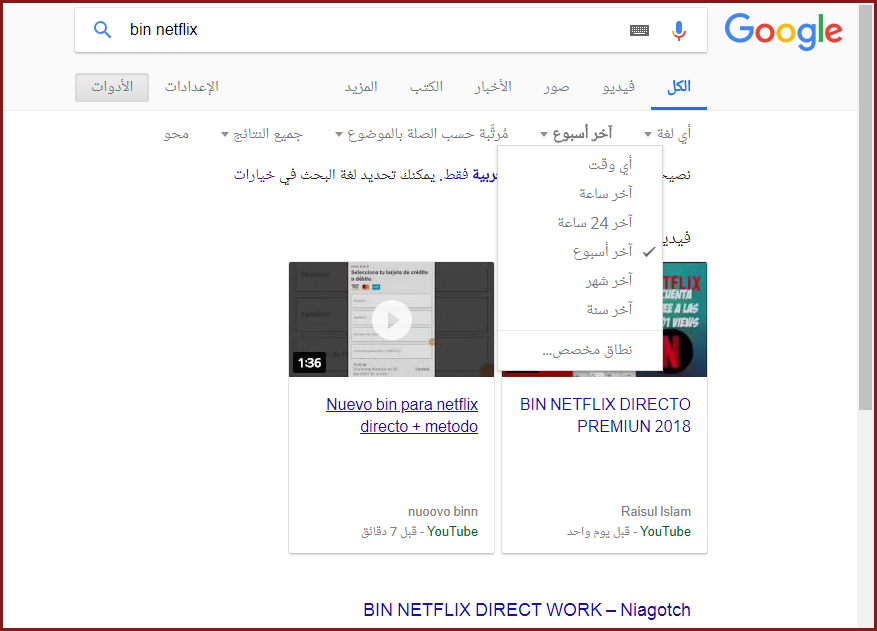Open the الأخبار tab
Viewport: 877px width, 631px height.
[493, 87]
